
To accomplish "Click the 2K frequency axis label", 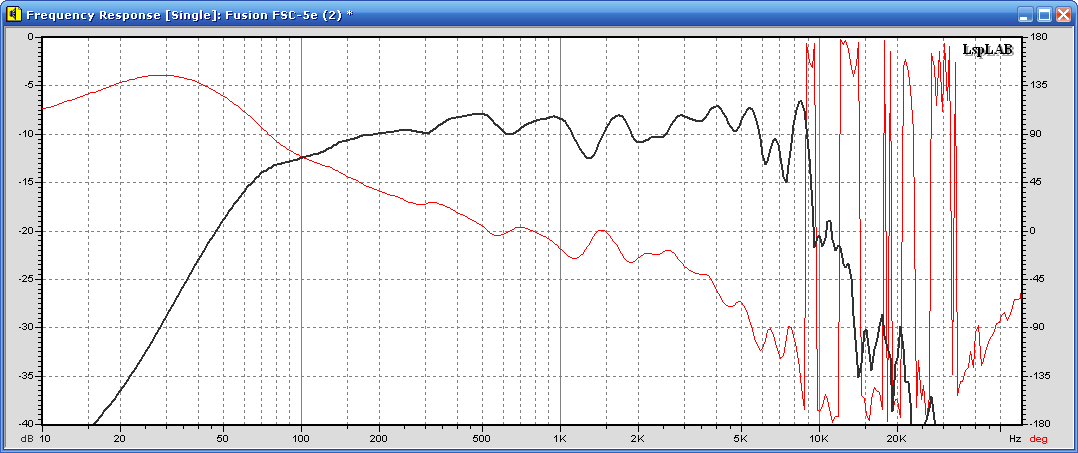I will 638,437.
